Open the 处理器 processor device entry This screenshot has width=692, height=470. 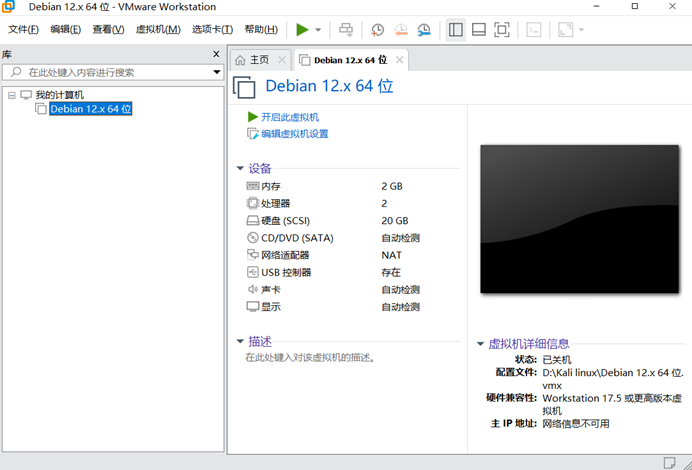point(275,203)
